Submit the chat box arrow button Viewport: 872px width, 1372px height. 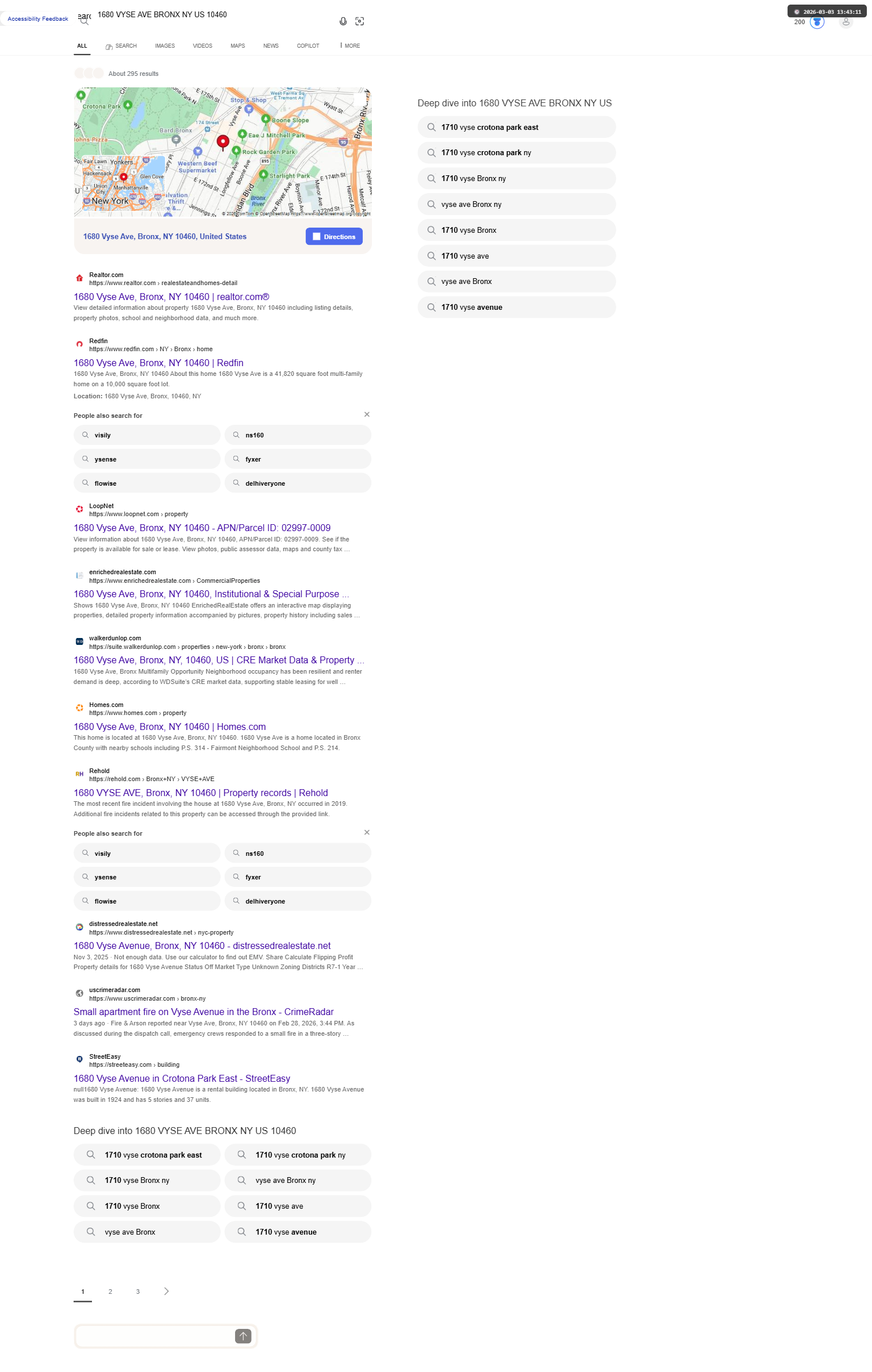[x=243, y=1336]
